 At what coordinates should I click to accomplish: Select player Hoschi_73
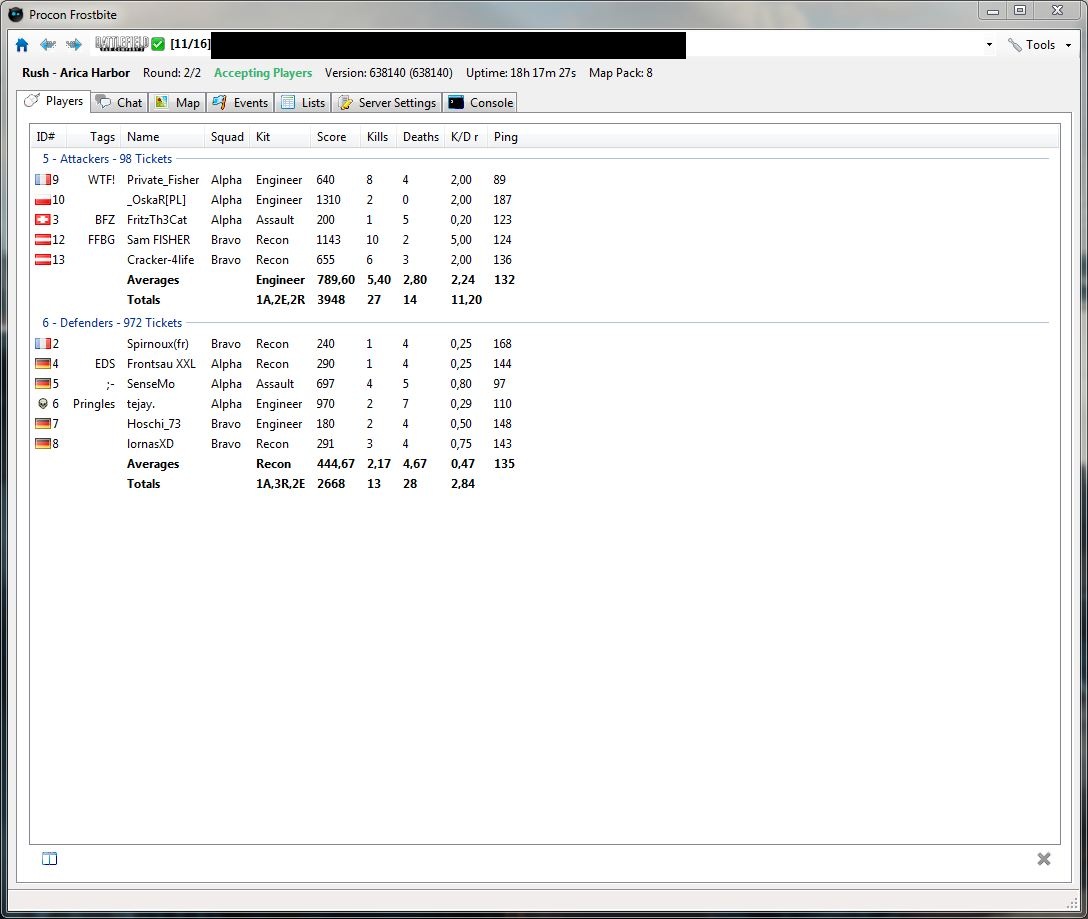153,424
